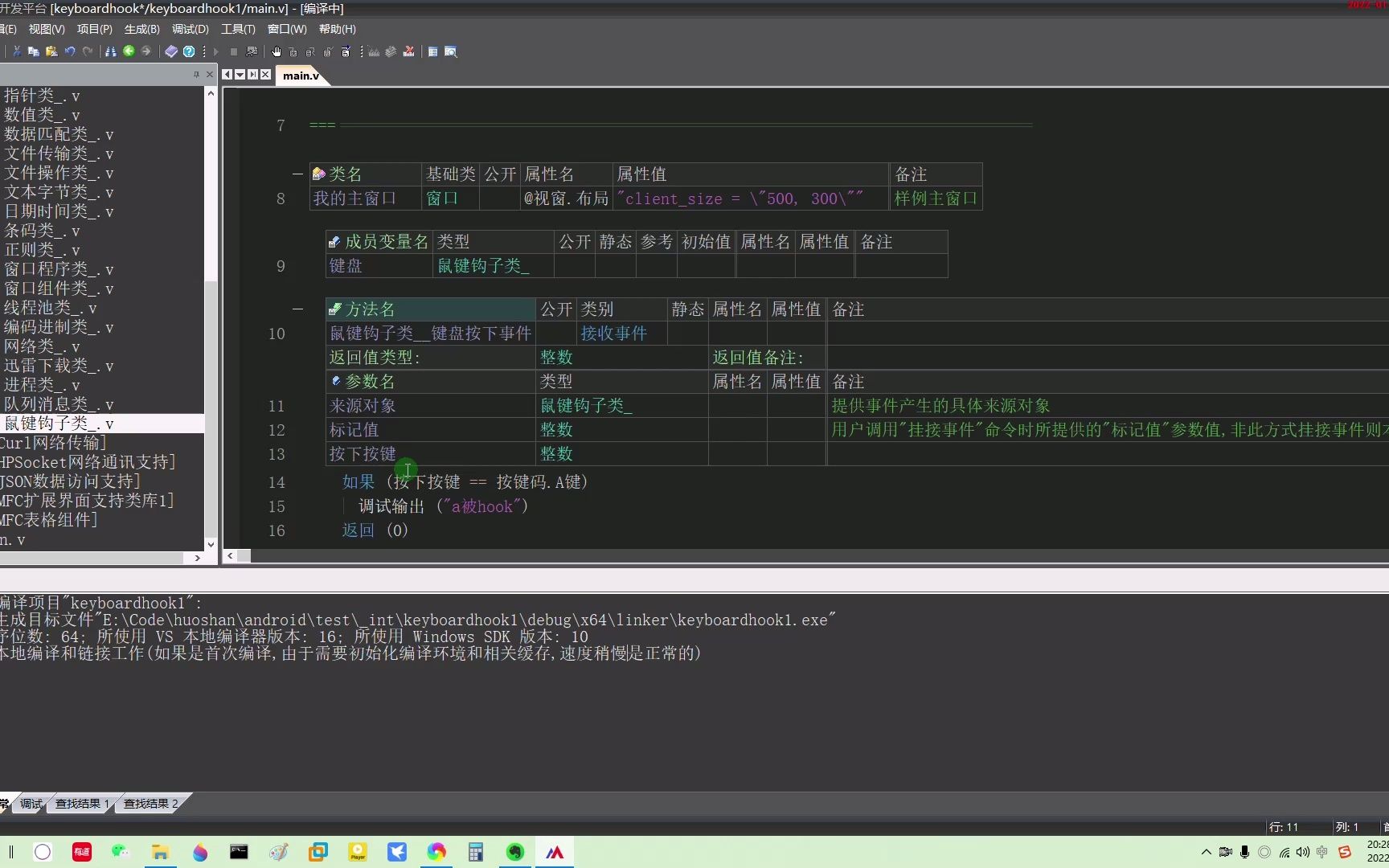Collapse the method table at line 10
Image resolution: width=1389 pixels, height=868 pixels.
[297, 309]
